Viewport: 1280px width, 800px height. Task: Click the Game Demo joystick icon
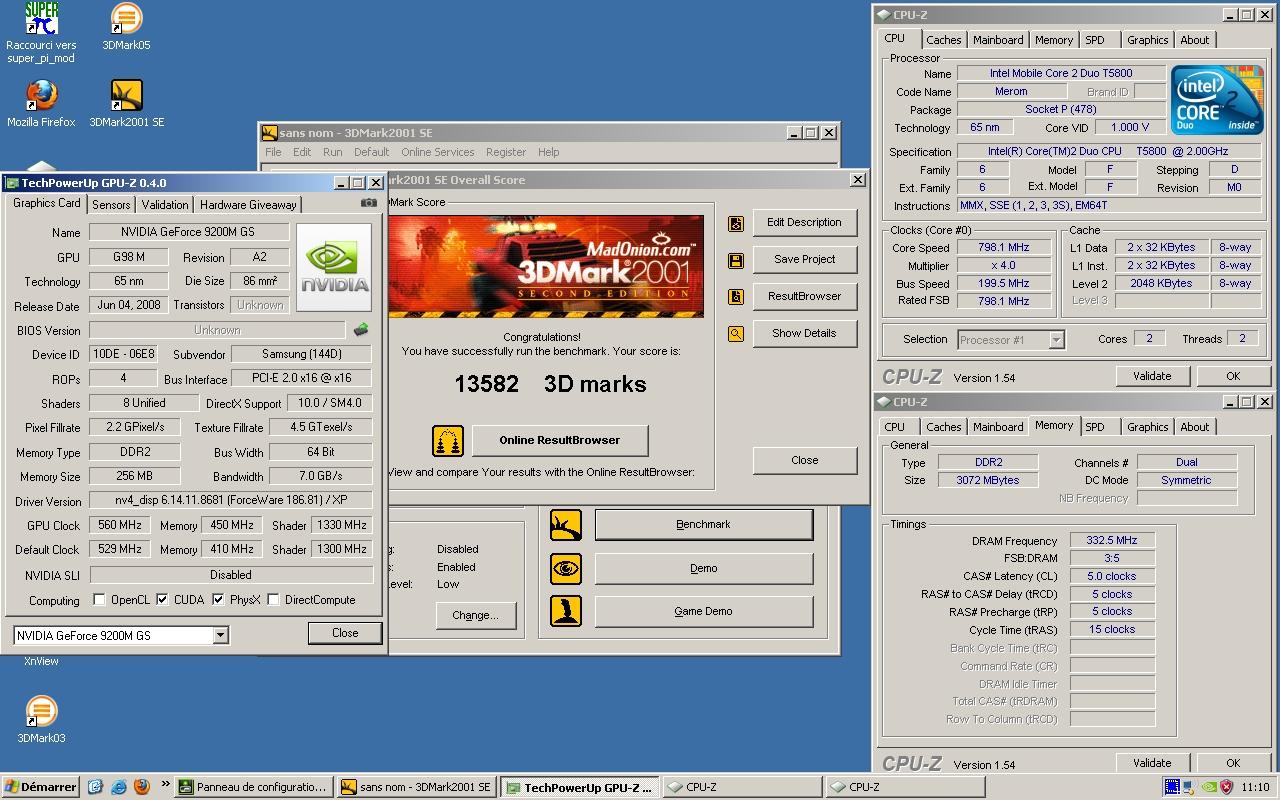tap(566, 611)
